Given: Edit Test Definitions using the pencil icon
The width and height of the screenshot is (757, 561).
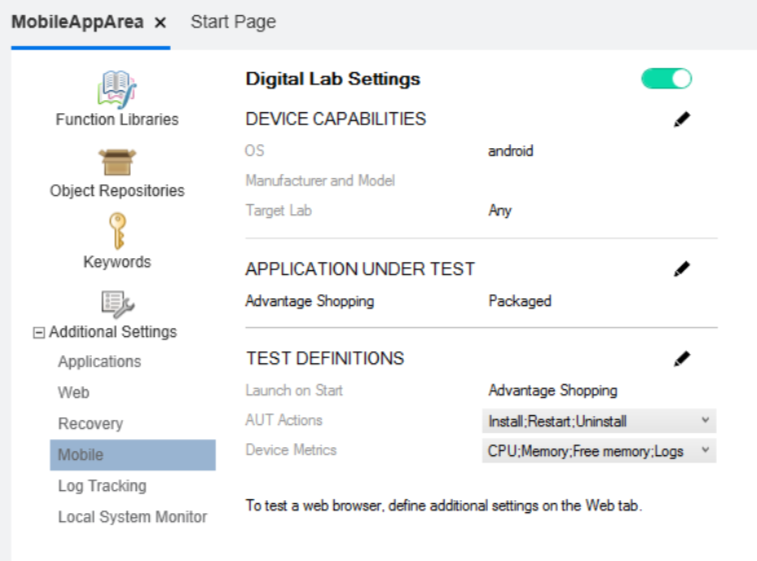Looking at the screenshot, I should (682, 358).
